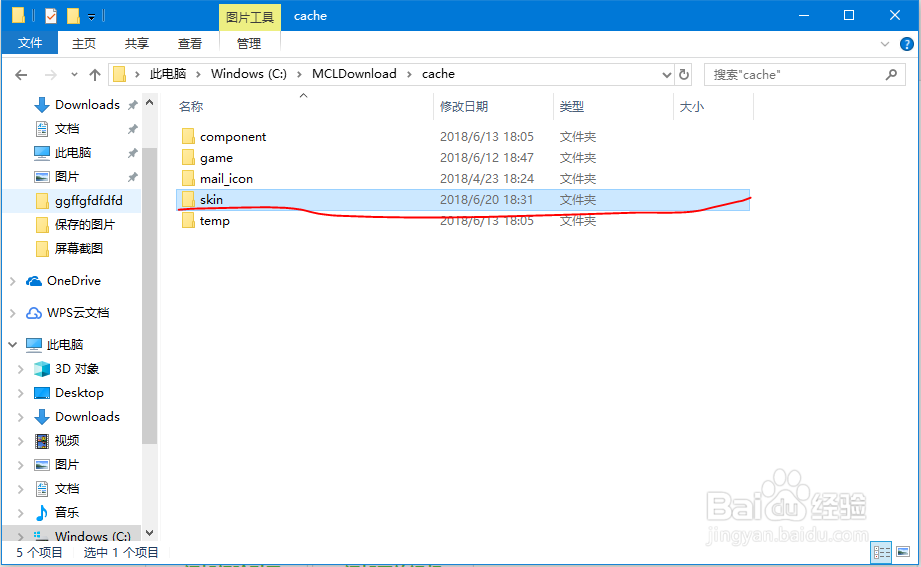Click the magnifier search icon
Image resolution: width=921 pixels, height=567 pixels.
(x=892, y=75)
